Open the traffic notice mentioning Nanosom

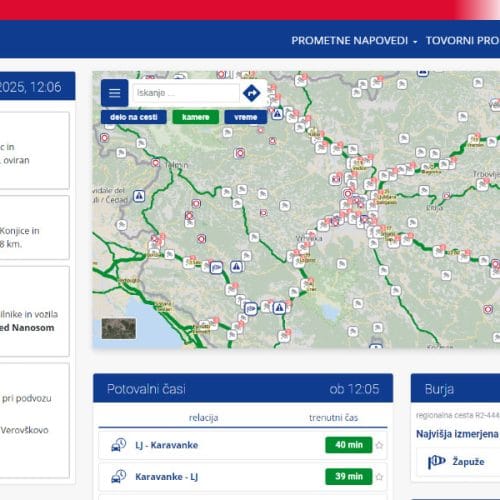34,311
